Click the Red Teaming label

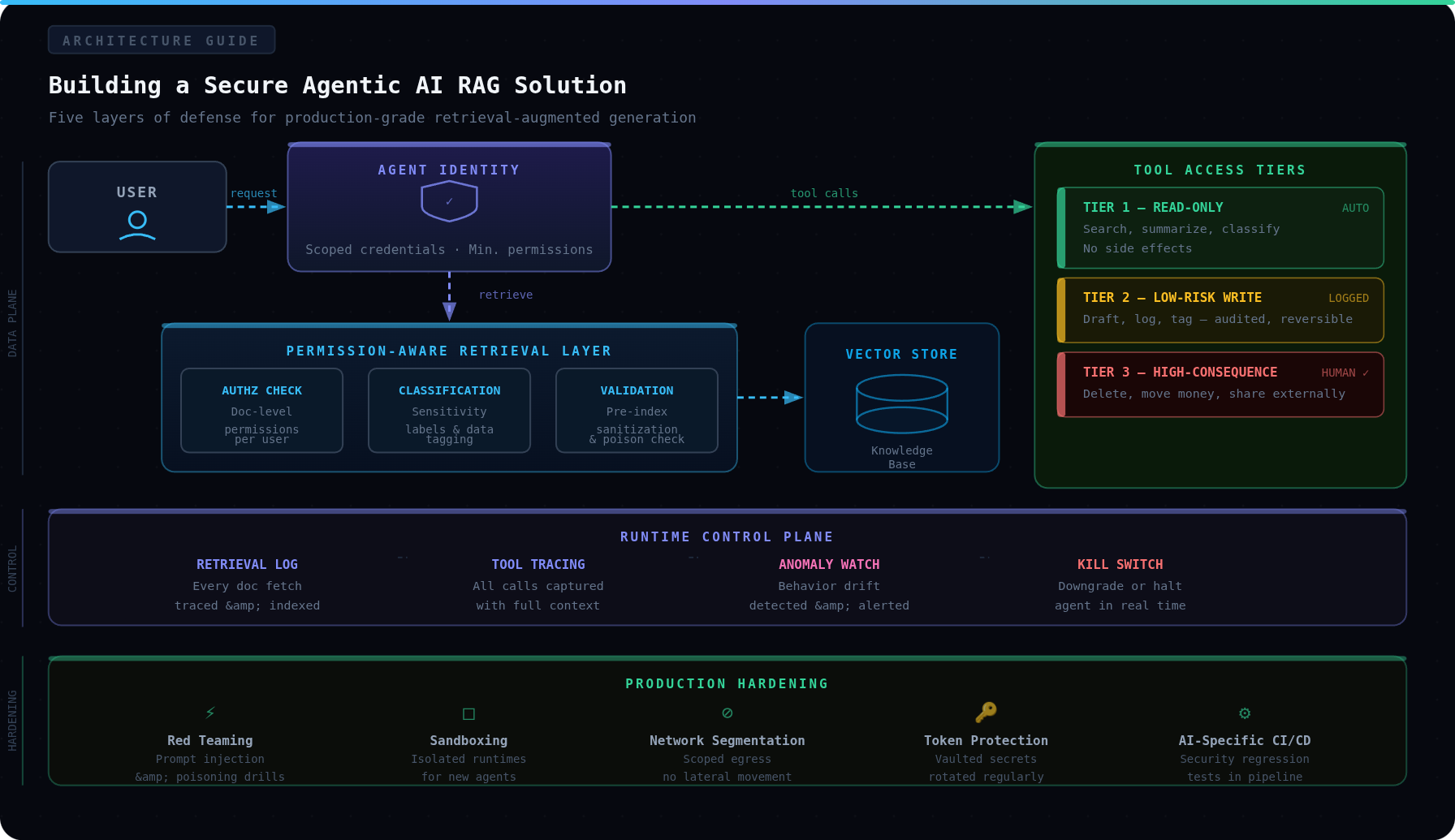[x=210, y=741]
